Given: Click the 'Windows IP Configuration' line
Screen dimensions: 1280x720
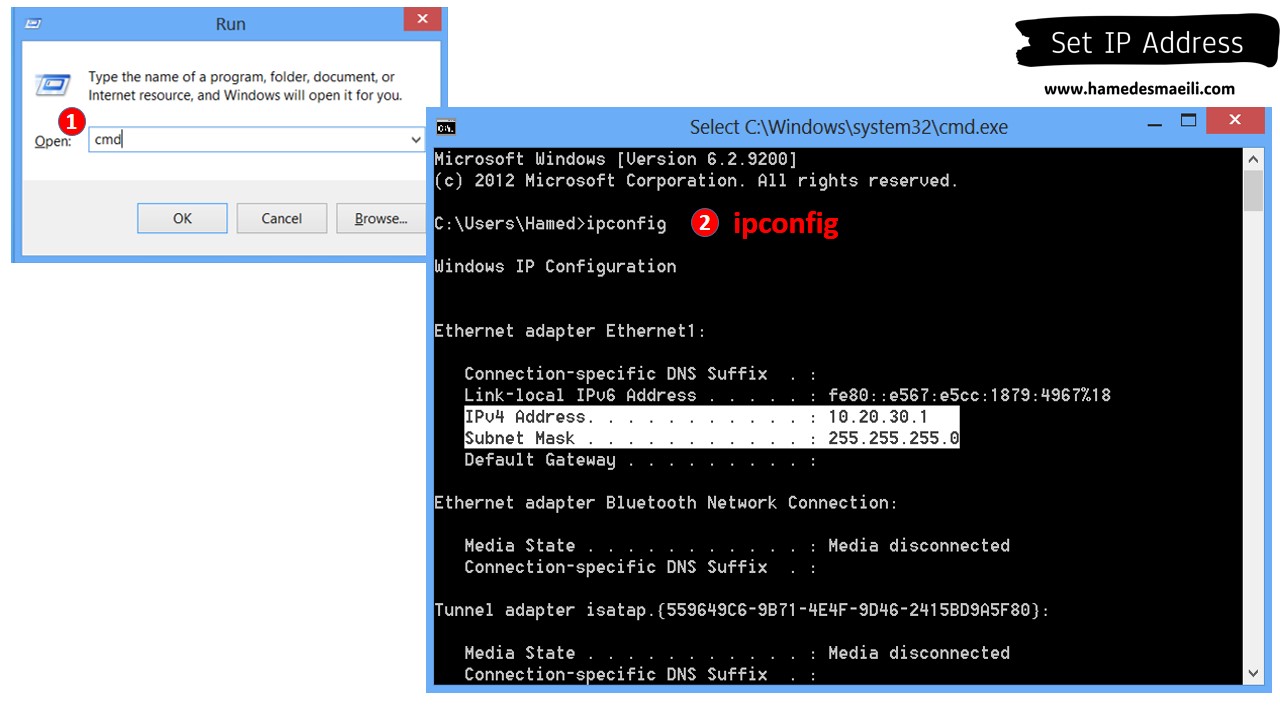Looking at the screenshot, I should [555, 266].
